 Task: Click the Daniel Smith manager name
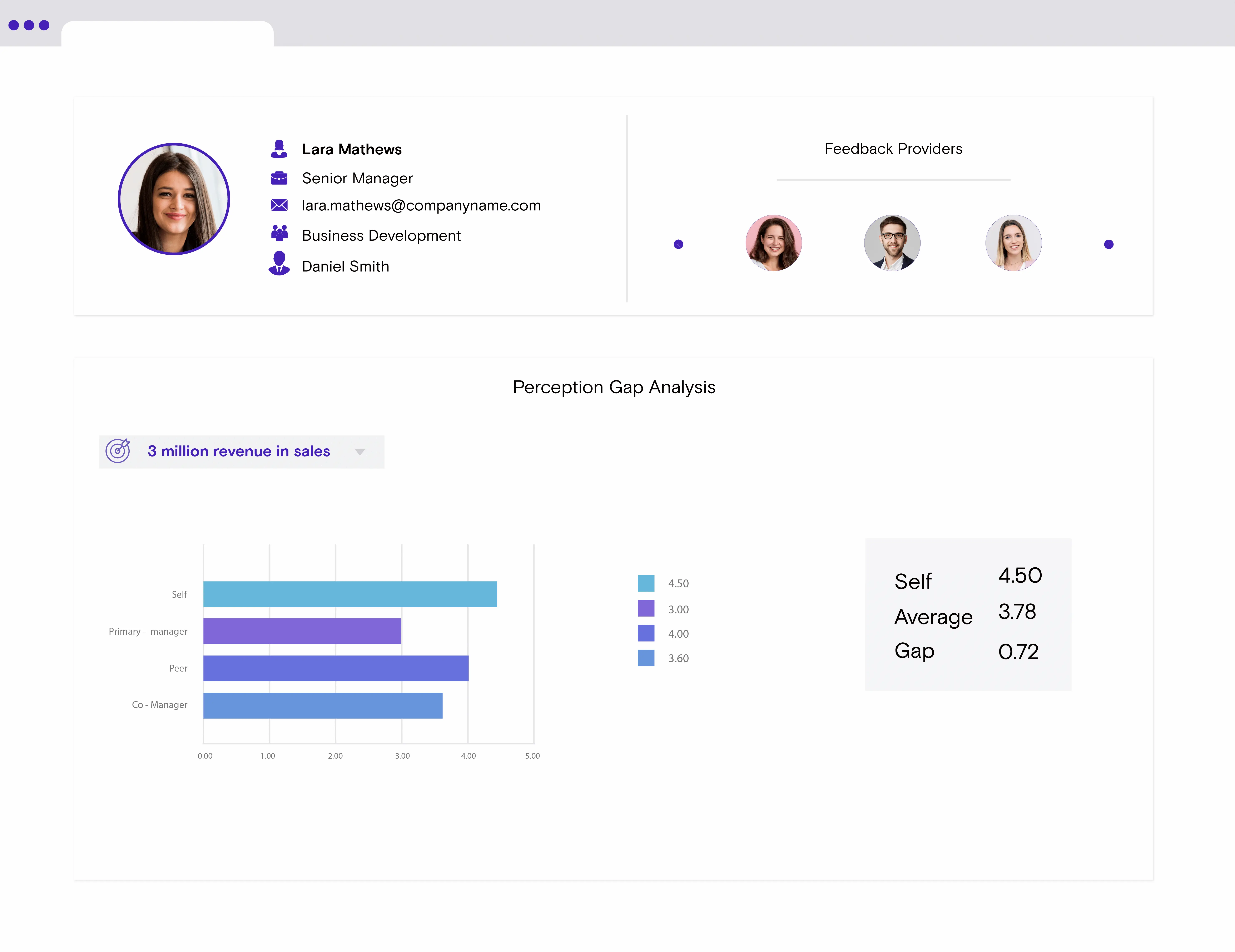(346, 266)
